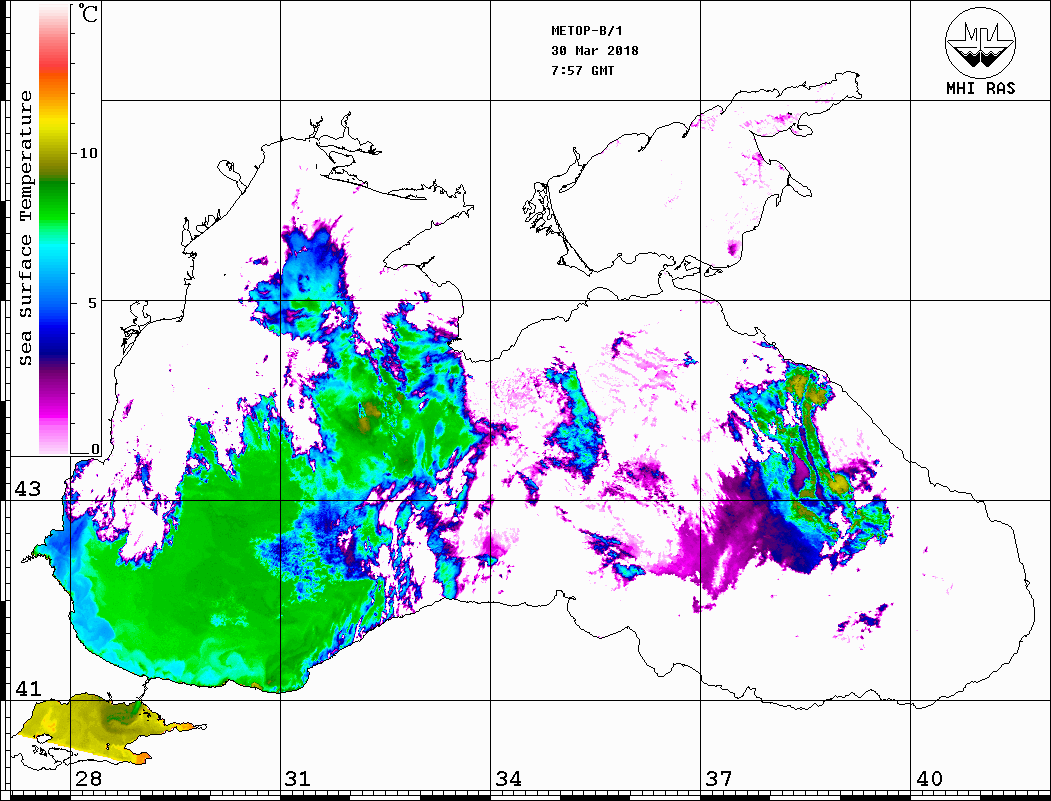Click the yellow Sea of Marmara temperature patch
Image resolution: width=1051 pixels, height=801 pixels.
pyautogui.click(x=87, y=727)
